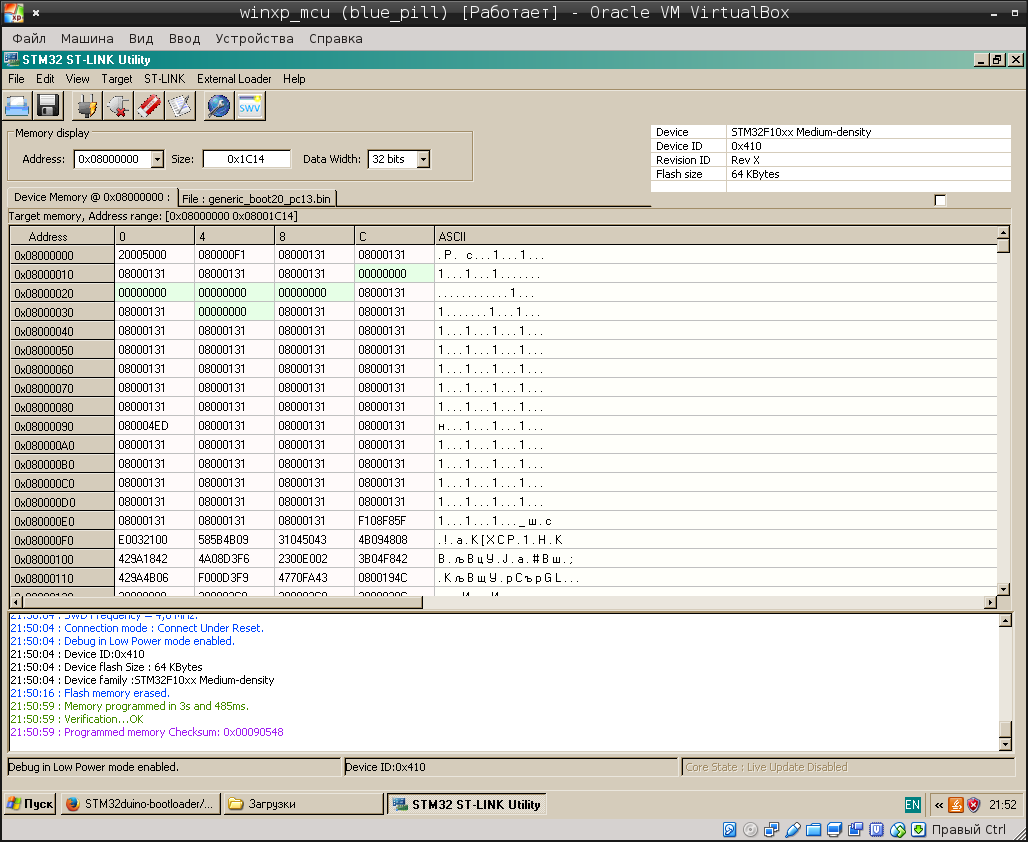
Task: Open the SWV viewer icon
Action: click(x=250, y=106)
